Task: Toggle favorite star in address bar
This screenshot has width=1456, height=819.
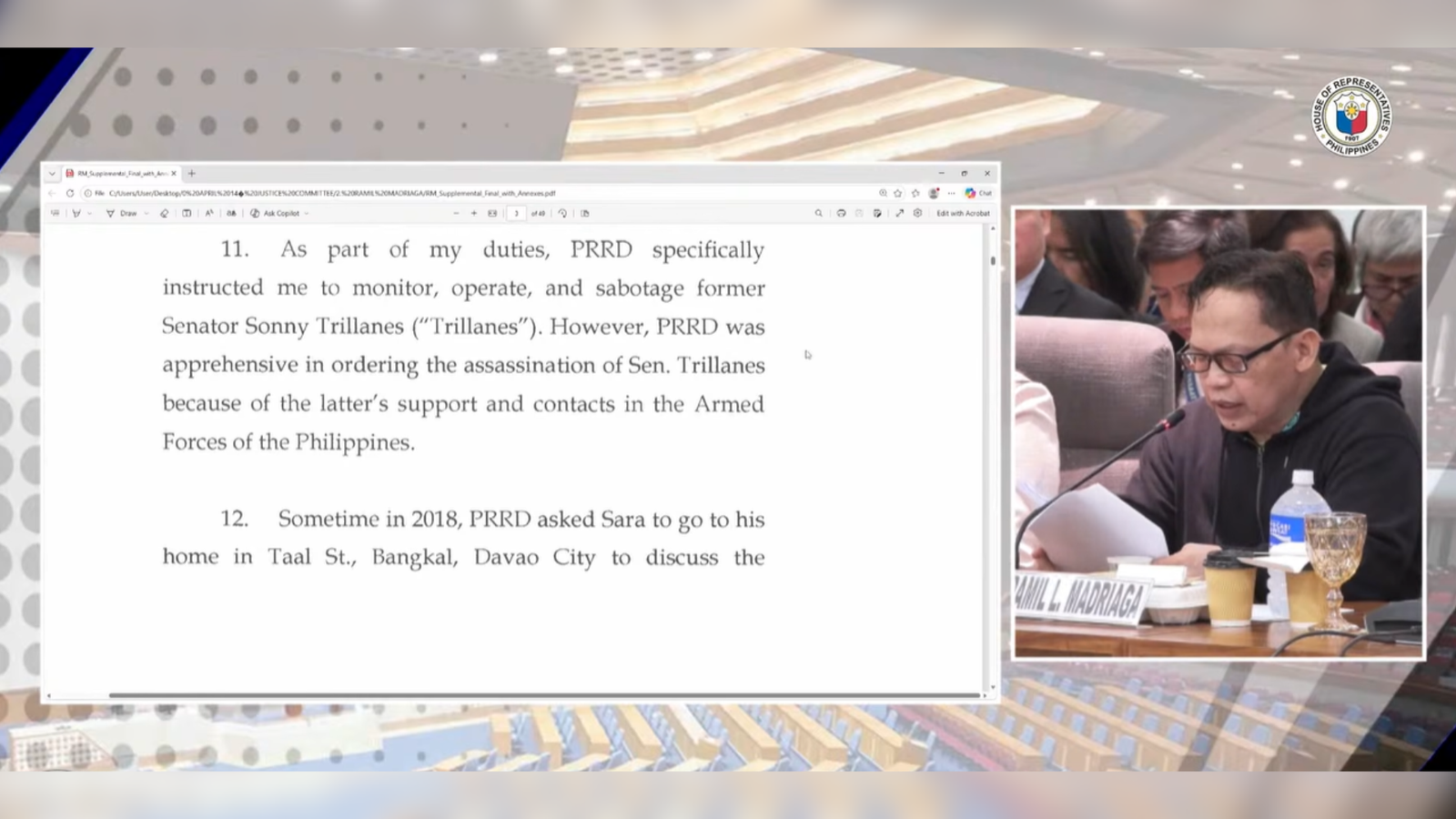Action: click(x=898, y=193)
